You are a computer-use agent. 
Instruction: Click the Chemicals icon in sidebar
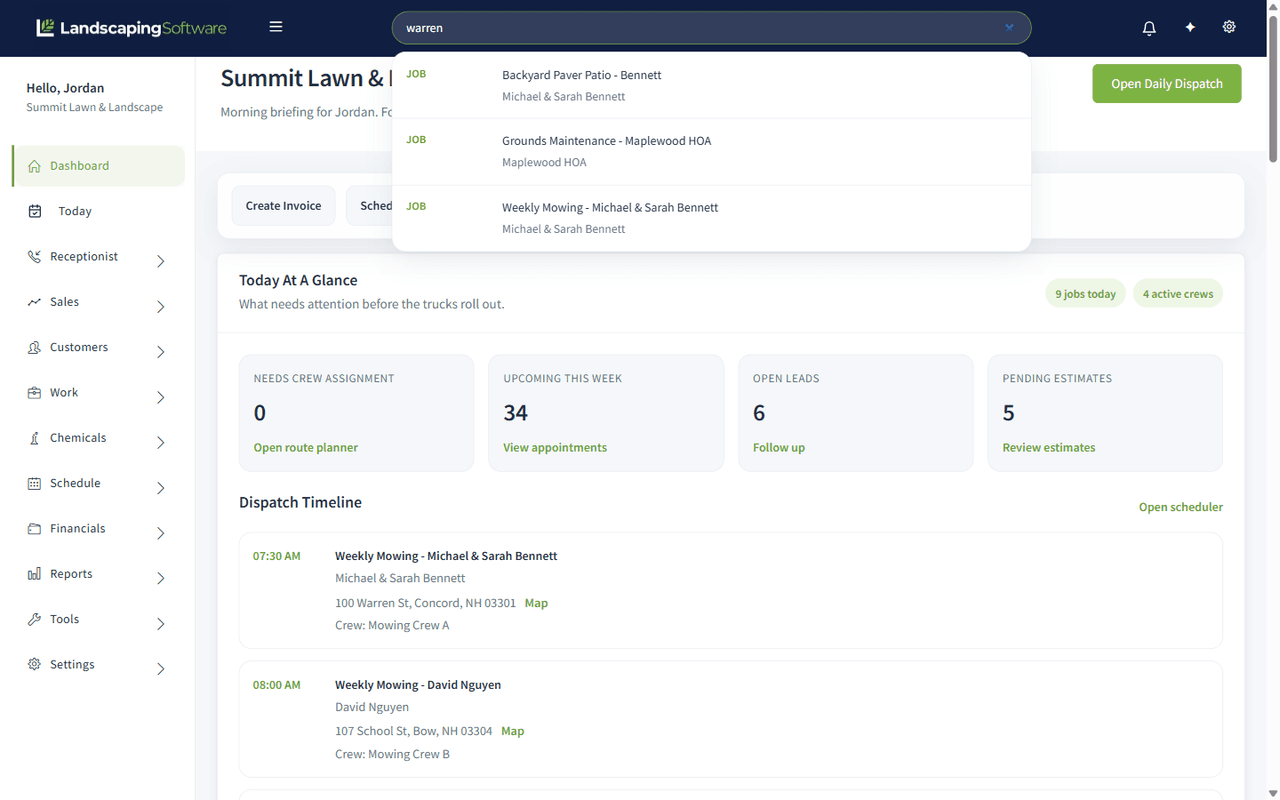(34, 438)
